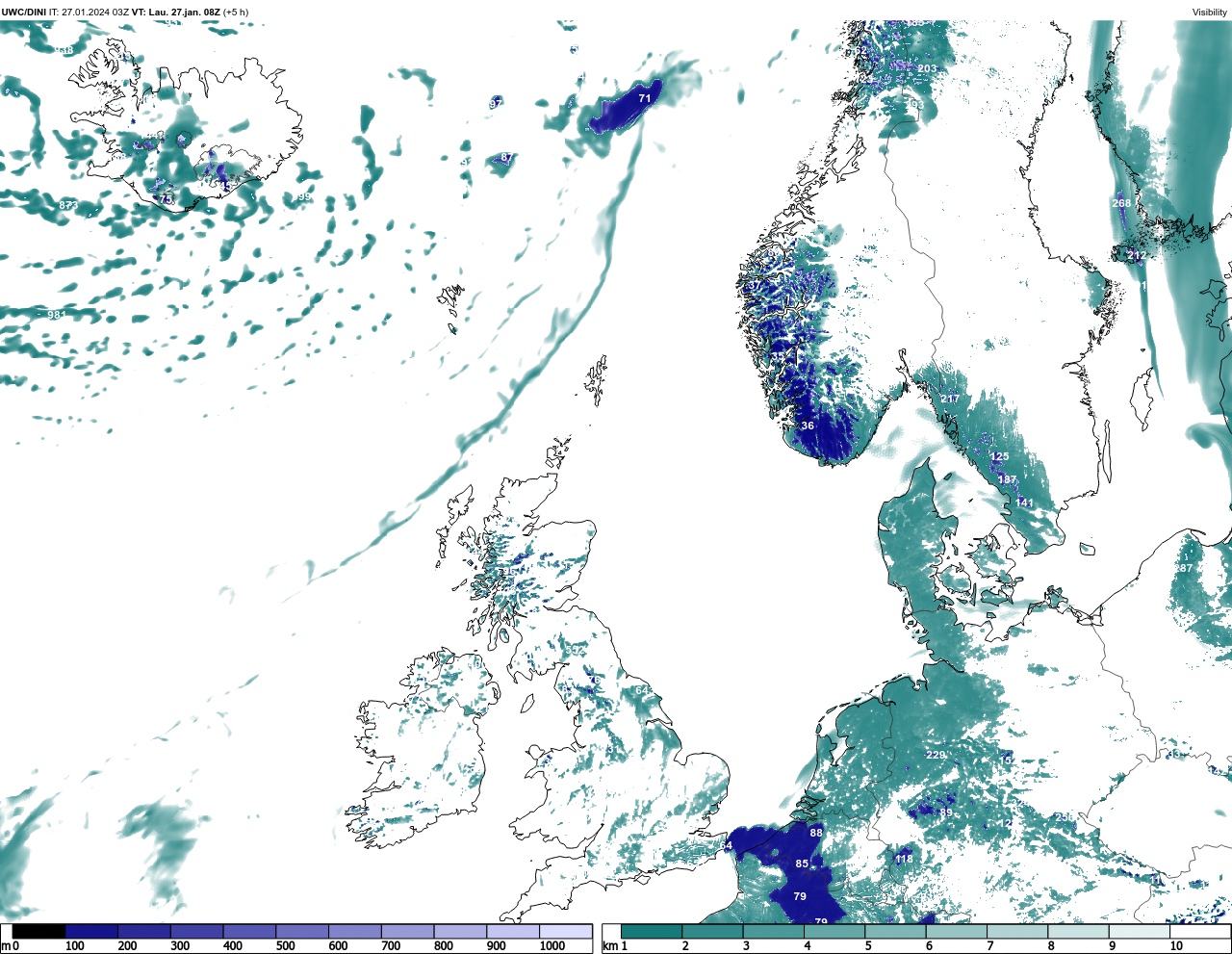Click the '187' value on the map

pyautogui.click(x=1008, y=479)
